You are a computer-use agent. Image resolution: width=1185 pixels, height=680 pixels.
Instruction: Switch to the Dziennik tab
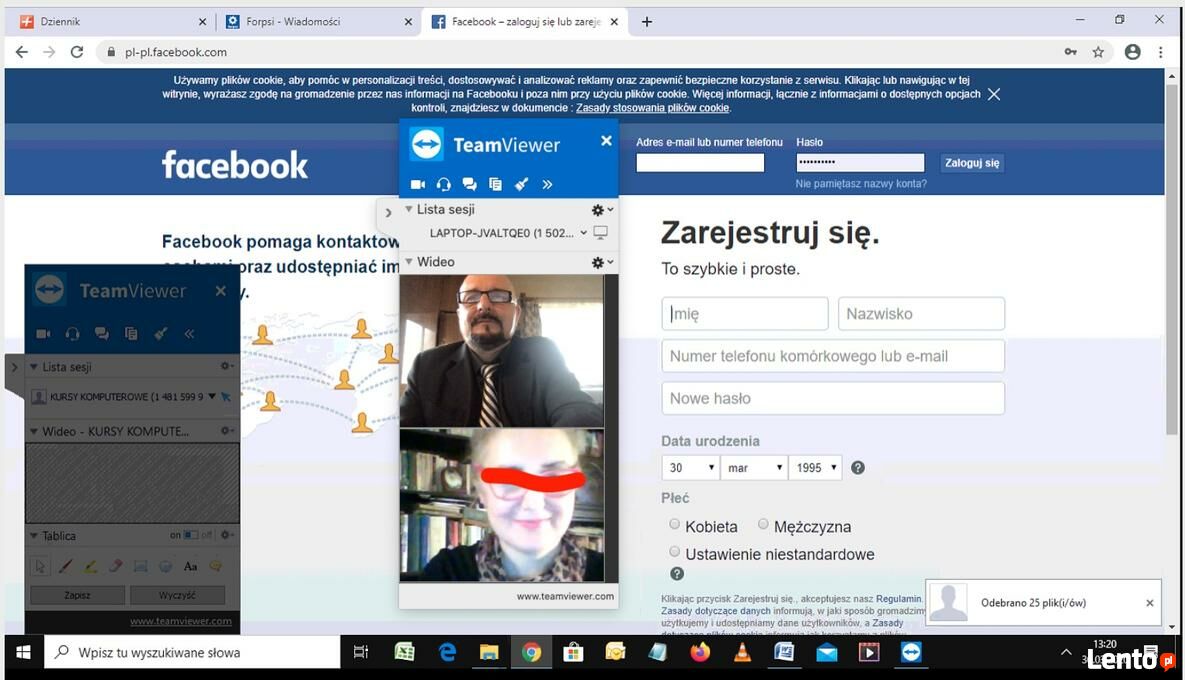coord(112,22)
